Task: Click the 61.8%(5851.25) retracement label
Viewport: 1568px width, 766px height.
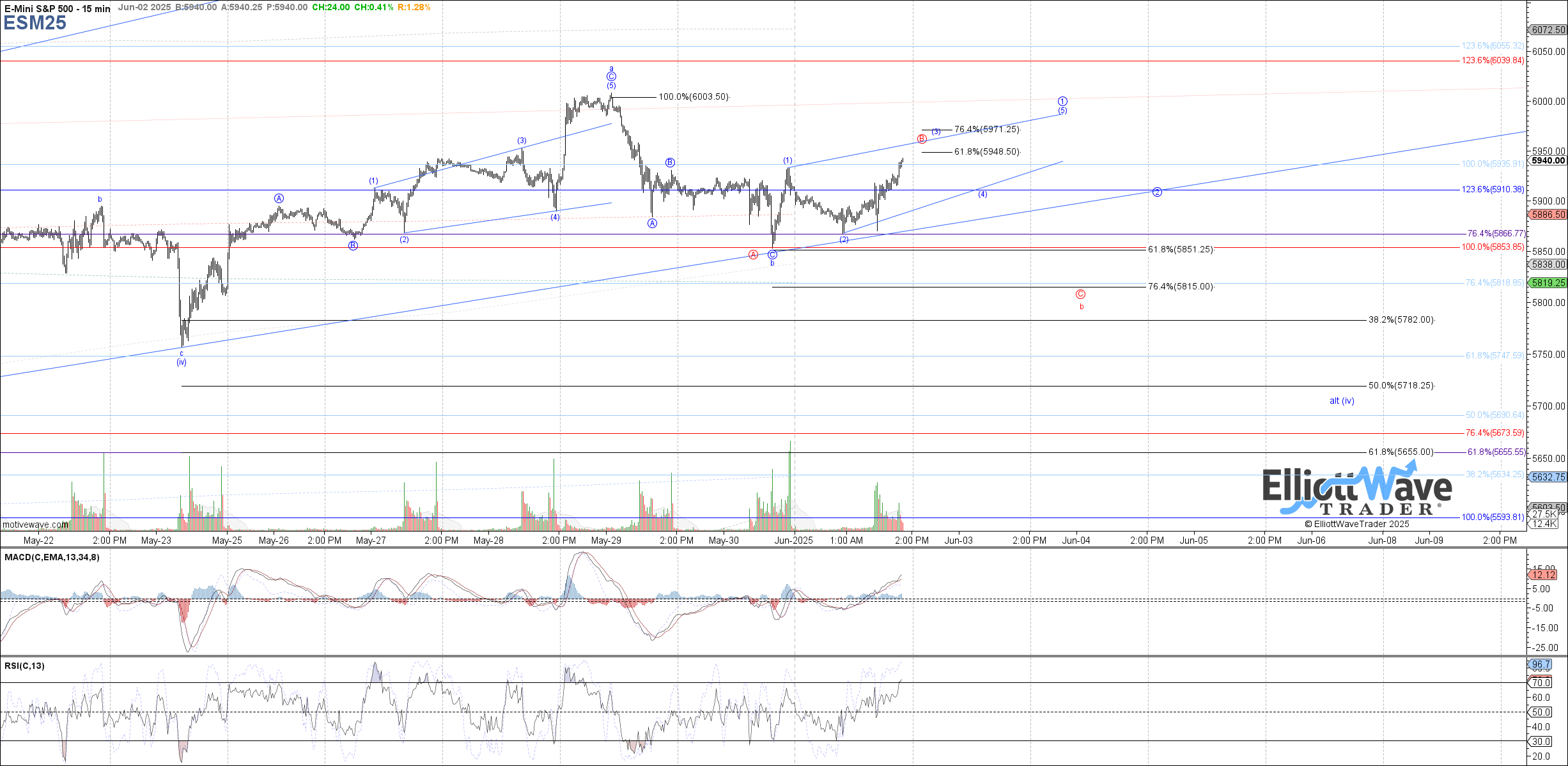Action: click(1181, 250)
